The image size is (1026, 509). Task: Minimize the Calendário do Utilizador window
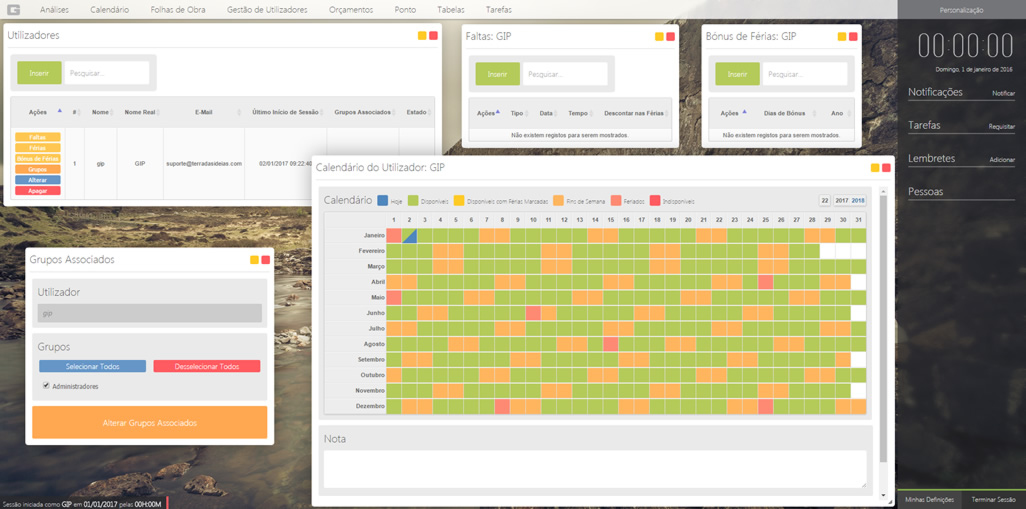click(x=875, y=168)
